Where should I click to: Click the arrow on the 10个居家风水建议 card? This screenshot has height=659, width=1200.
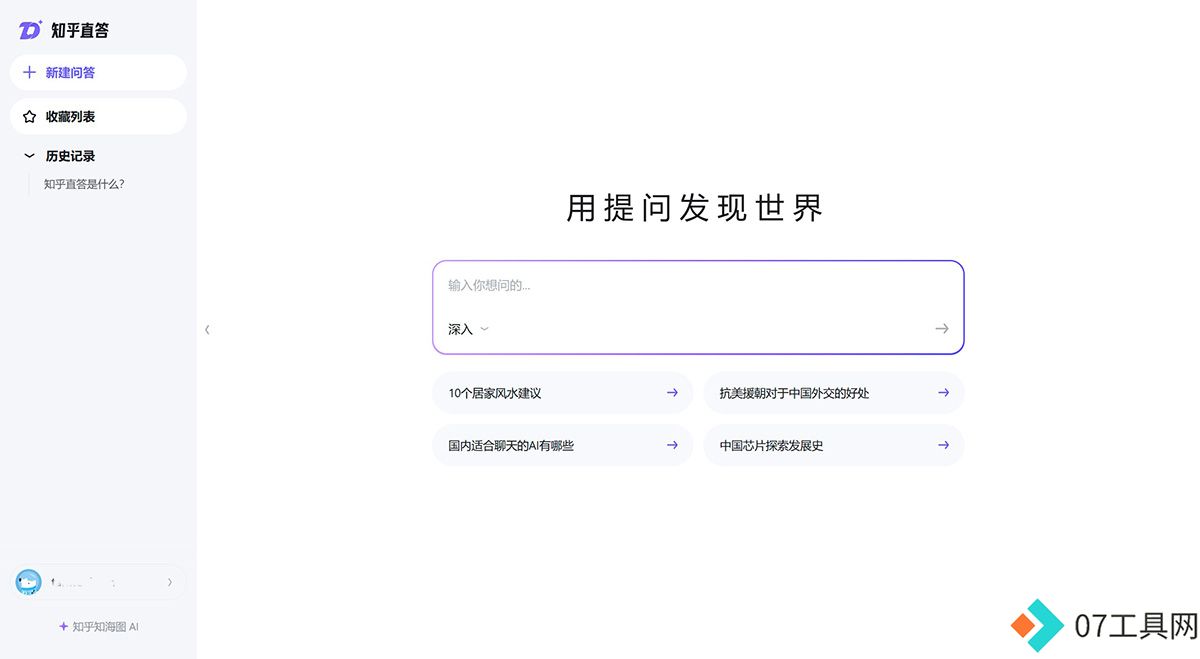tap(672, 393)
